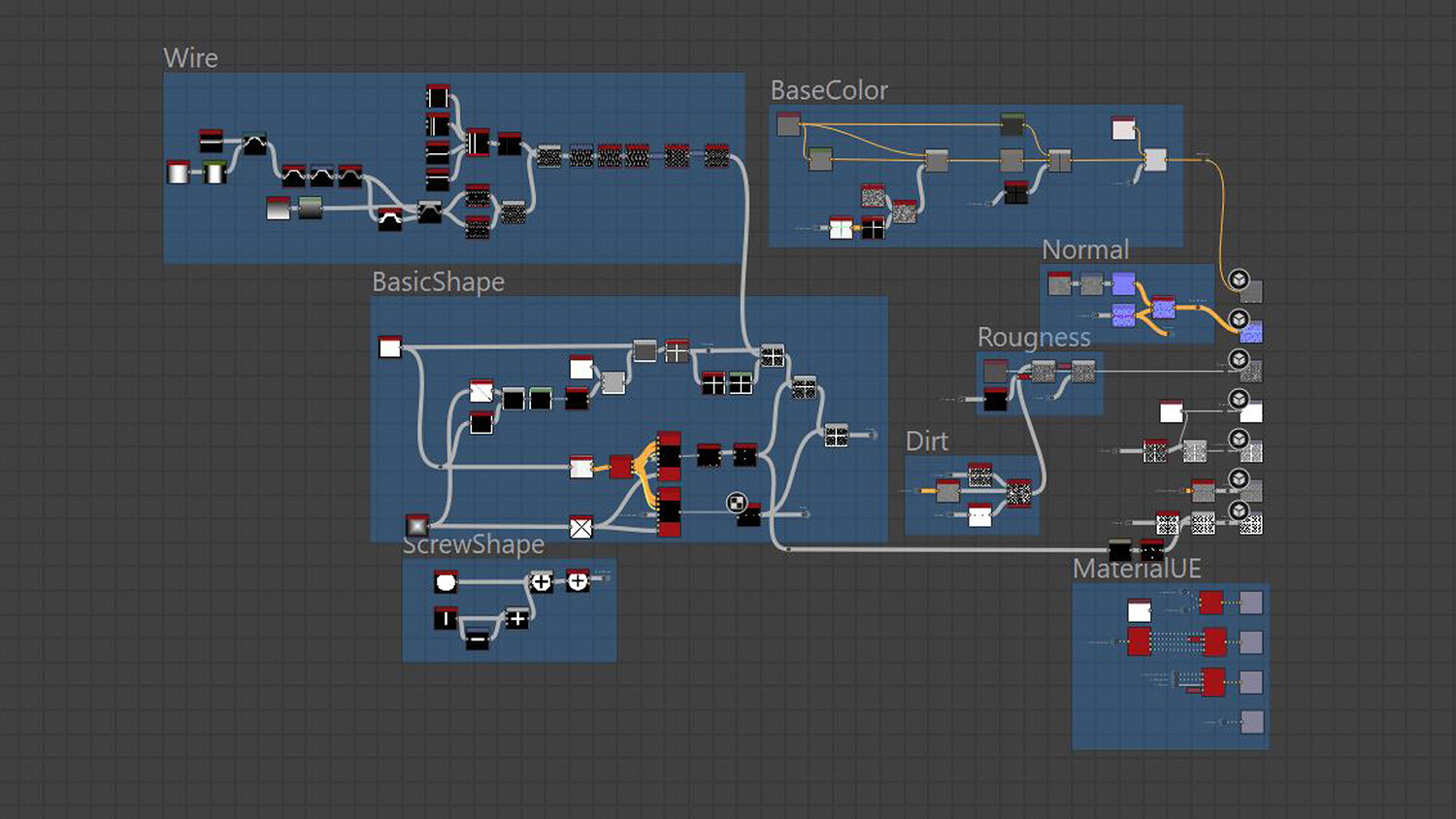Click the solid white output node below Rougness output
1456x819 pixels.
(x=1251, y=412)
